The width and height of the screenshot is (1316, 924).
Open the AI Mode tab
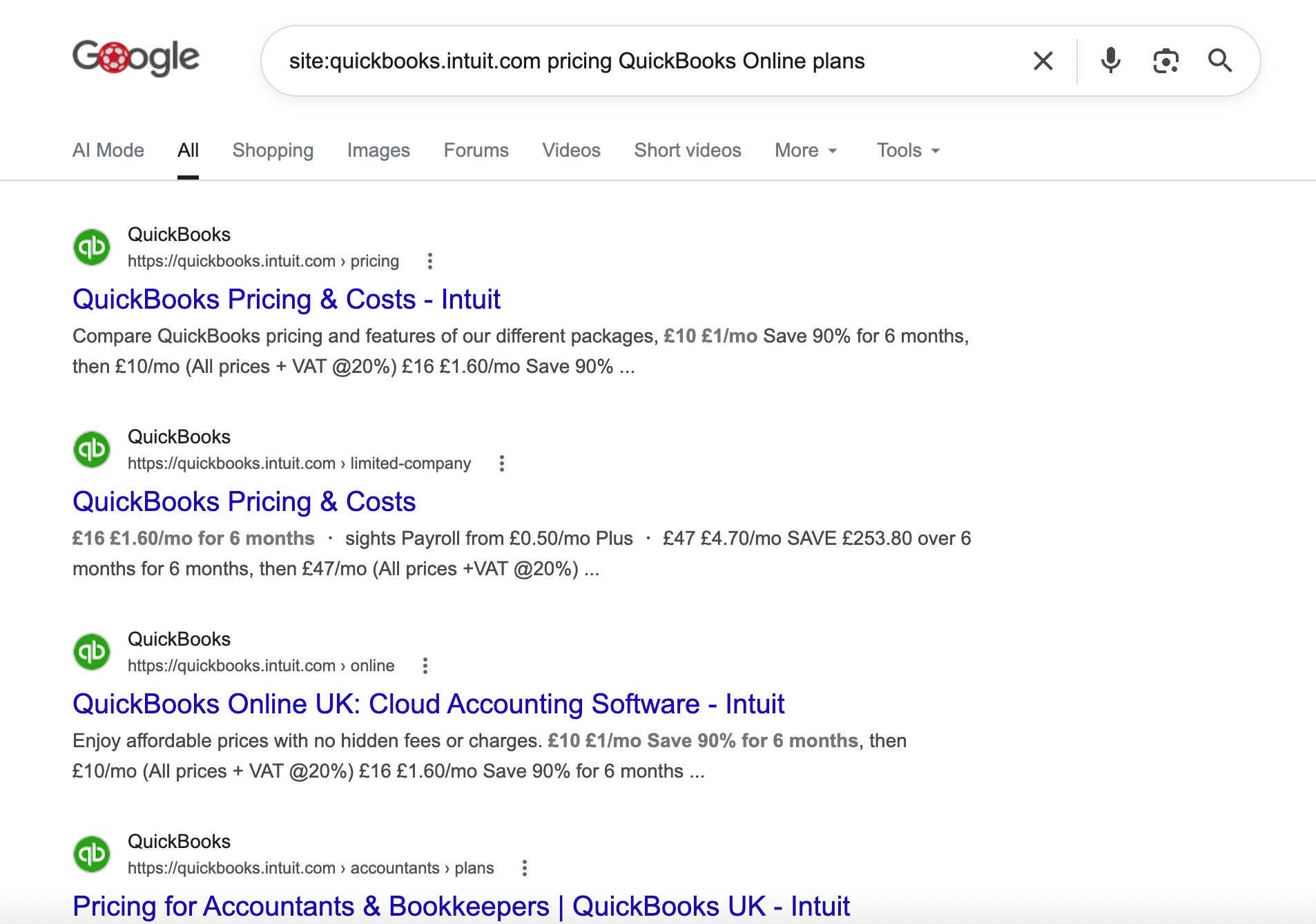point(108,150)
